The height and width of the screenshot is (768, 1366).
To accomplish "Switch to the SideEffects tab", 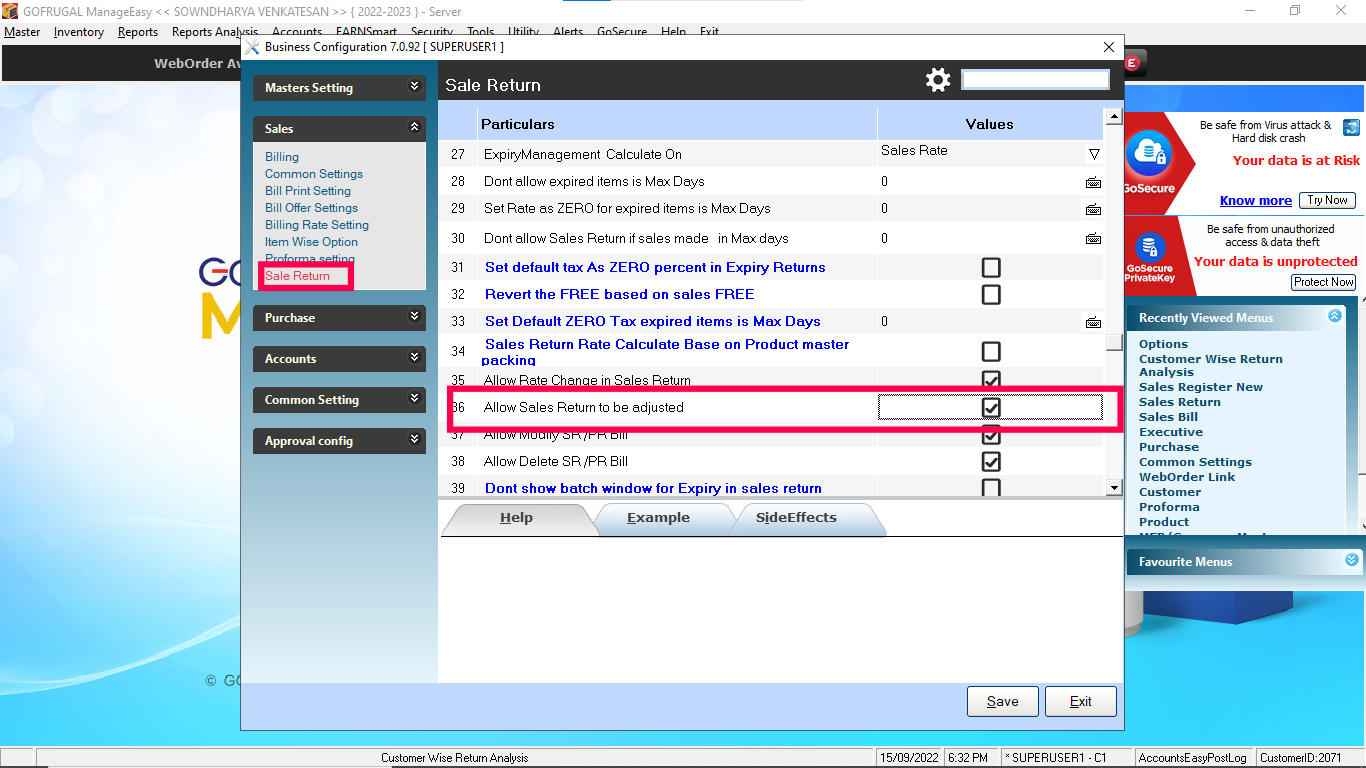I will click(x=796, y=518).
